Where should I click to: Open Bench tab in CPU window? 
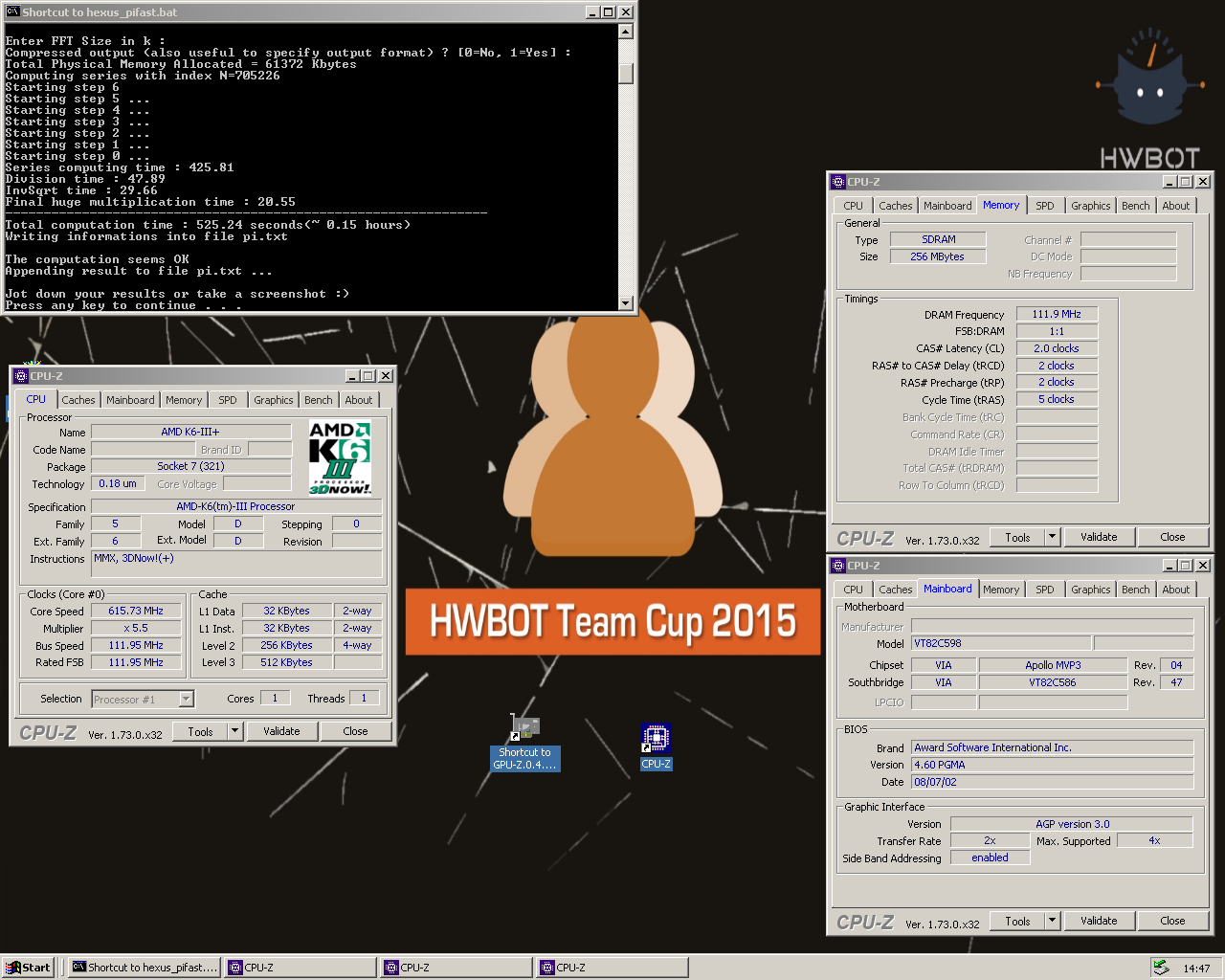pos(319,400)
